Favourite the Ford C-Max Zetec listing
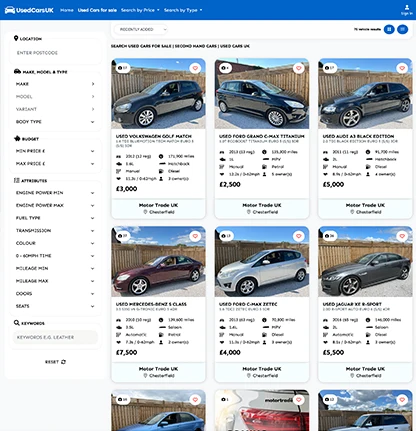Viewport: 416px width, 431px height. tap(299, 236)
